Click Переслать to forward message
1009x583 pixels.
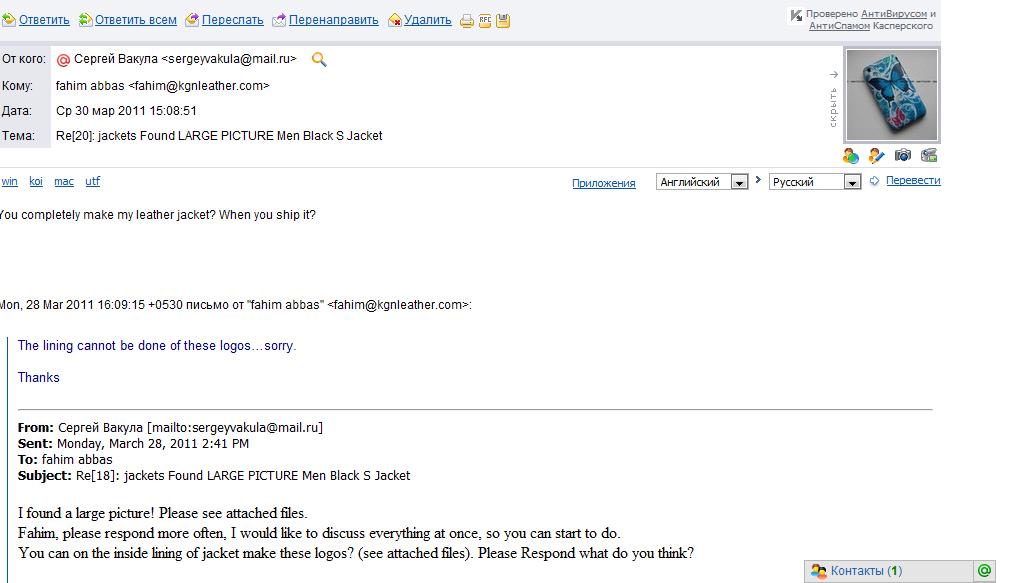pyautogui.click(x=232, y=19)
